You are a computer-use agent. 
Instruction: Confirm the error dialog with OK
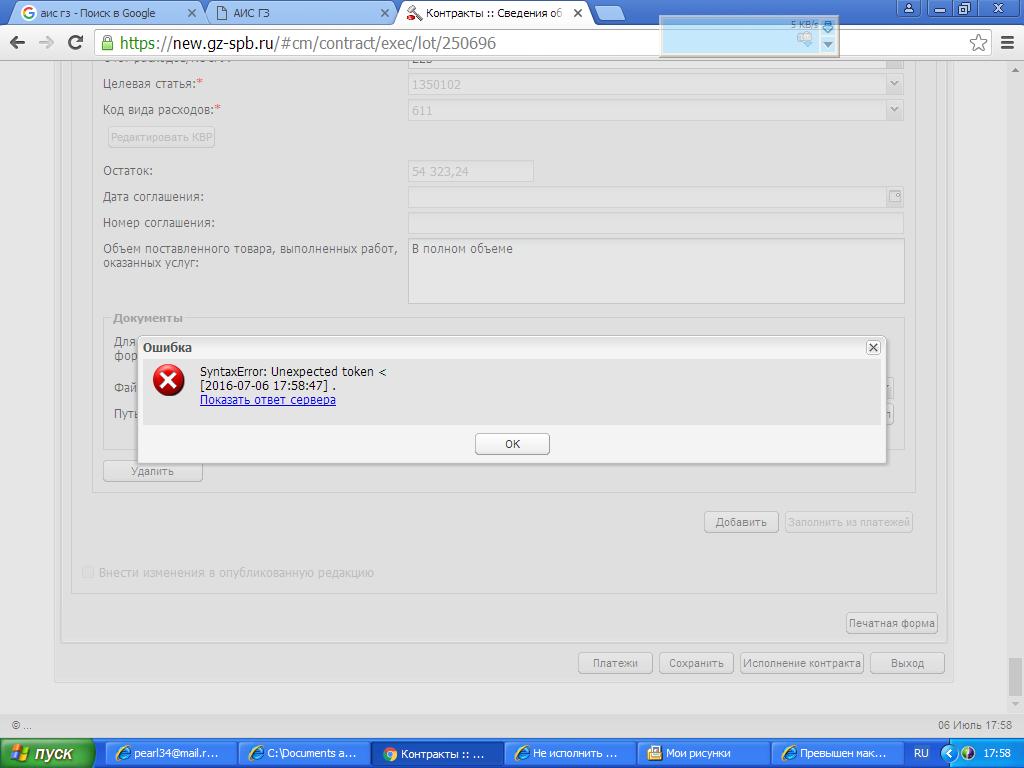click(512, 444)
